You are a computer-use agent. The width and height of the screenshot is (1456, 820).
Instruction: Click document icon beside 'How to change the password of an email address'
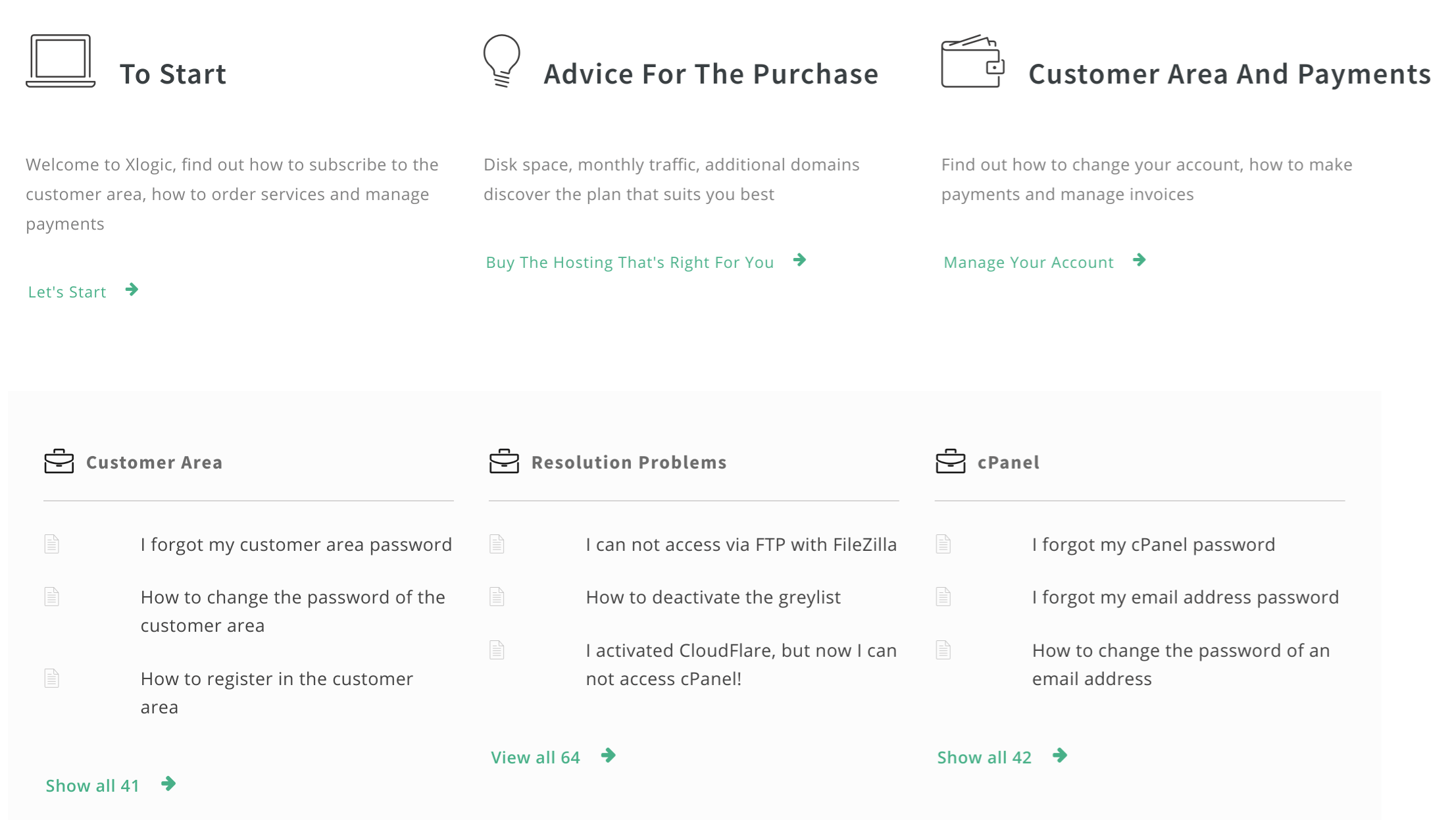pos(943,650)
